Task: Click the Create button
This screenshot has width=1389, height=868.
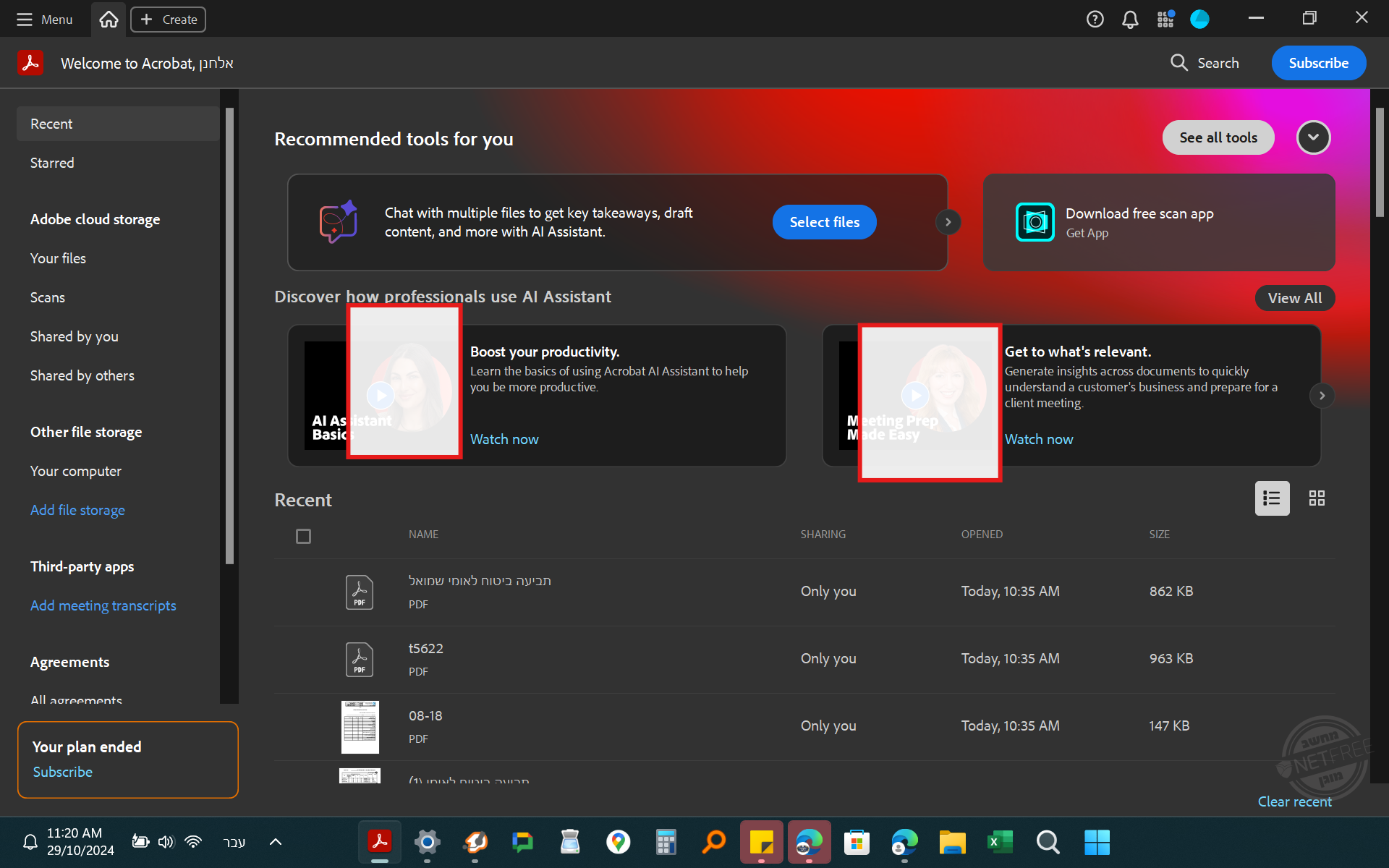Action: coord(168,20)
